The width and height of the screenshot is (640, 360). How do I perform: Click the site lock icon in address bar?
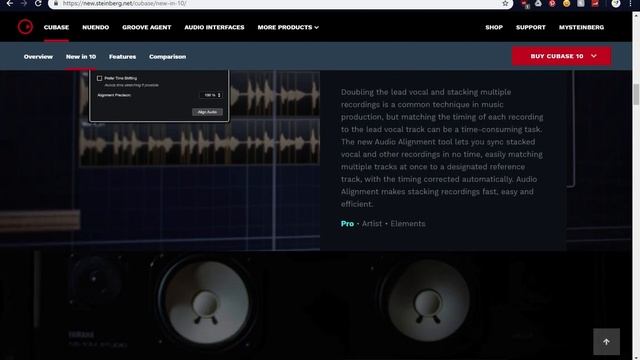point(56,3)
